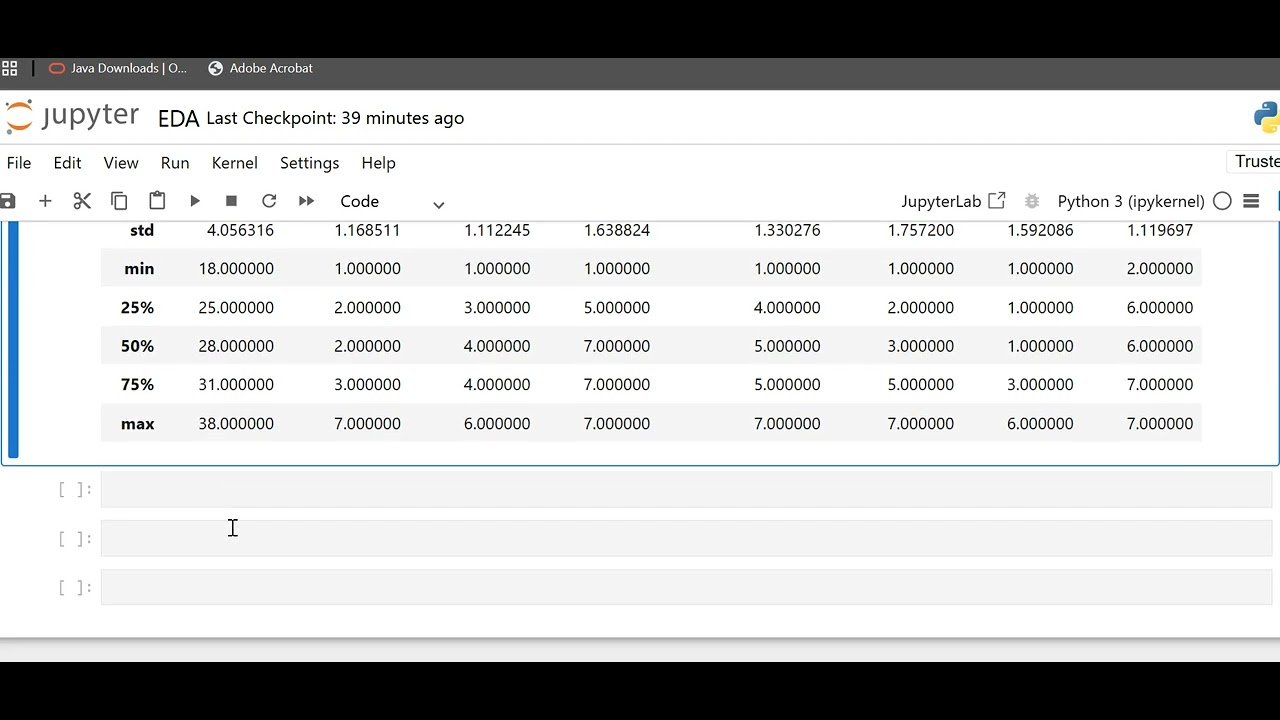Image resolution: width=1280 pixels, height=720 pixels.
Task: Open the cell type Code dropdown
Action: click(x=392, y=202)
